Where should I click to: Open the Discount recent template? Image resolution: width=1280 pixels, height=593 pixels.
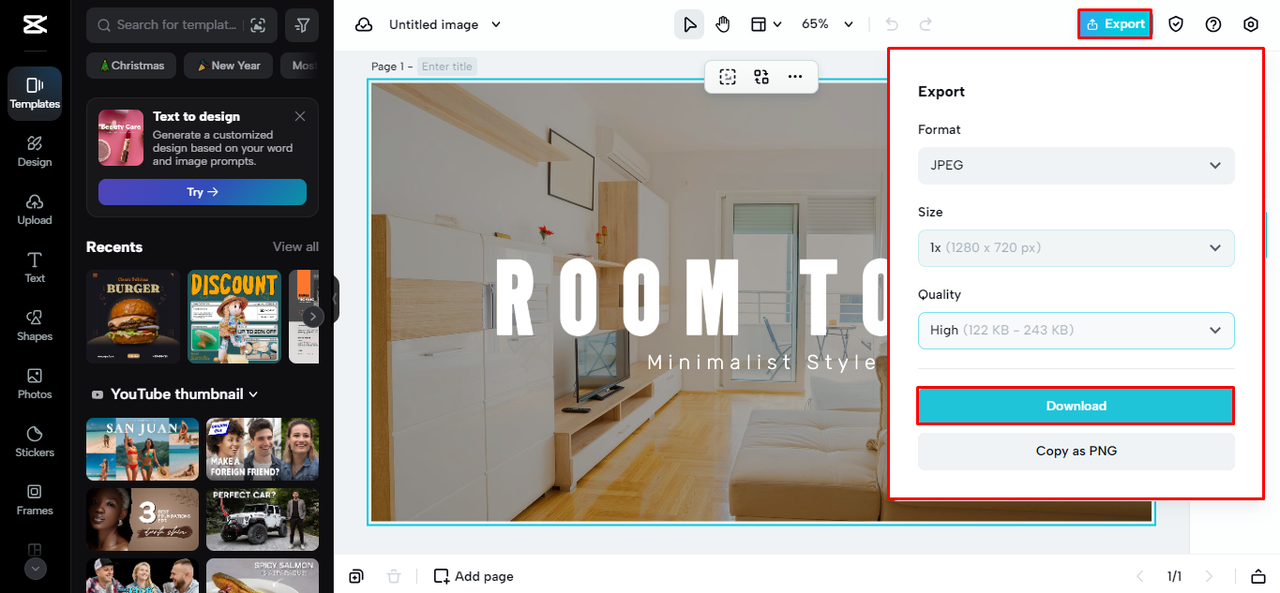[234, 317]
